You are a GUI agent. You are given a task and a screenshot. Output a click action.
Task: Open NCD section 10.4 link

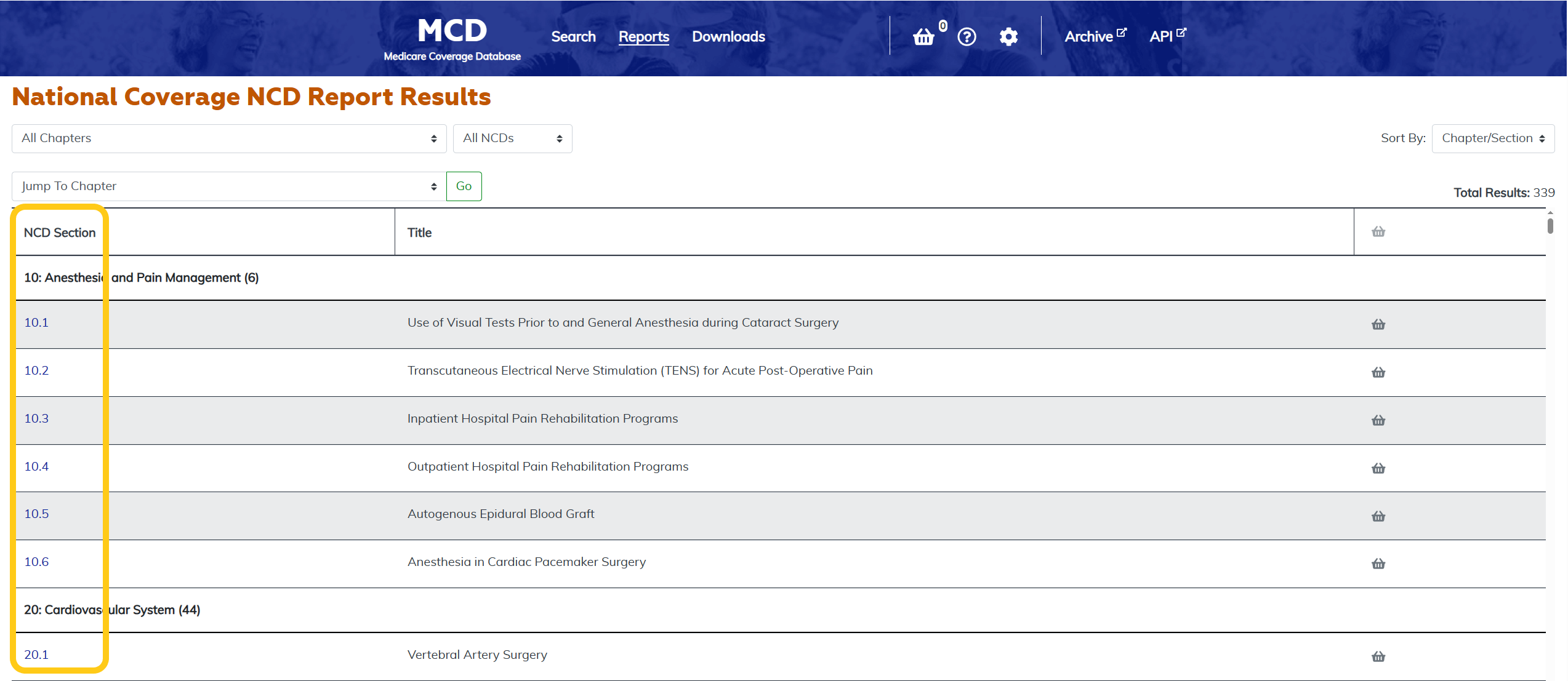pyautogui.click(x=36, y=466)
